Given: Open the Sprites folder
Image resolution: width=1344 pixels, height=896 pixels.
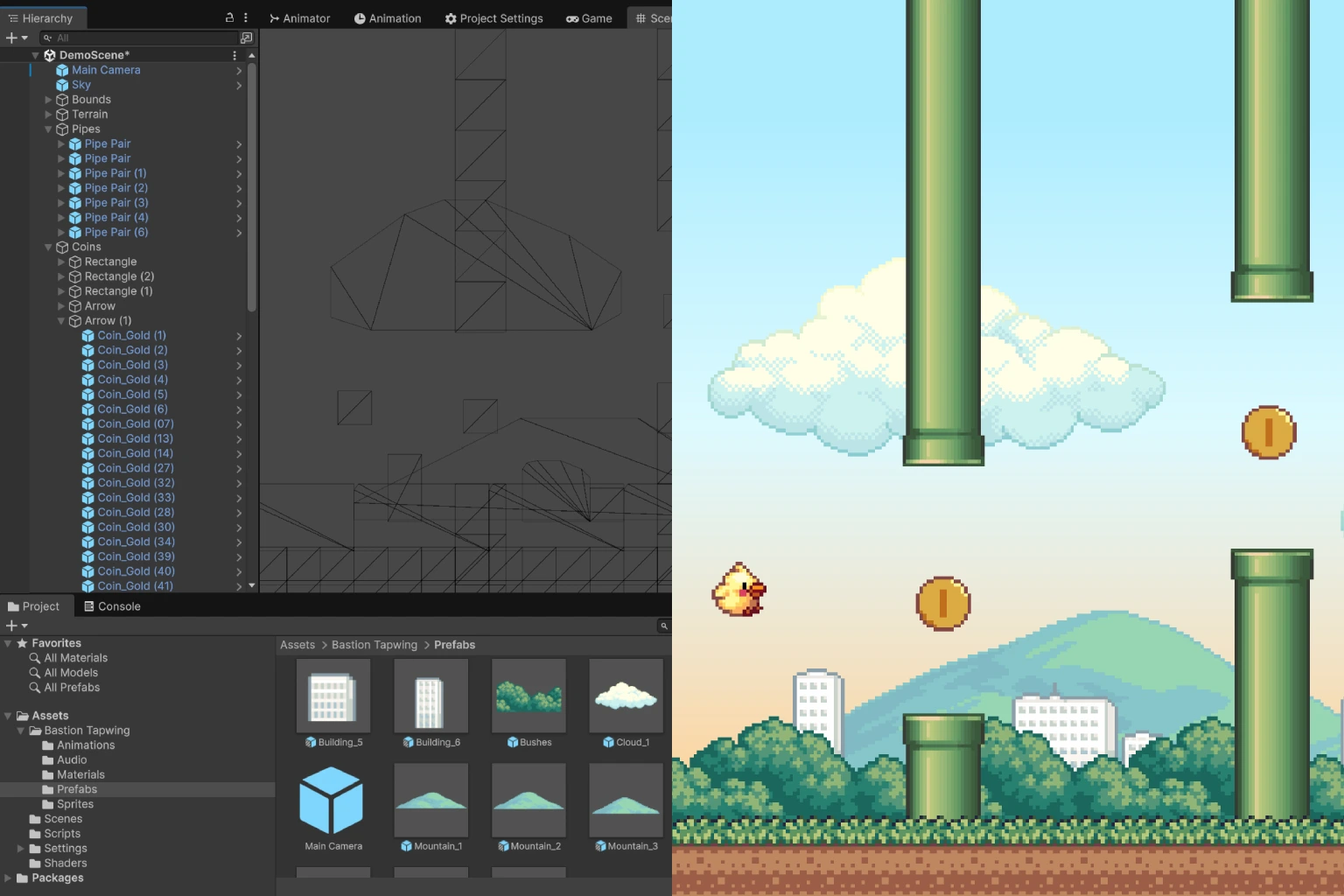Looking at the screenshot, I should (x=68, y=804).
